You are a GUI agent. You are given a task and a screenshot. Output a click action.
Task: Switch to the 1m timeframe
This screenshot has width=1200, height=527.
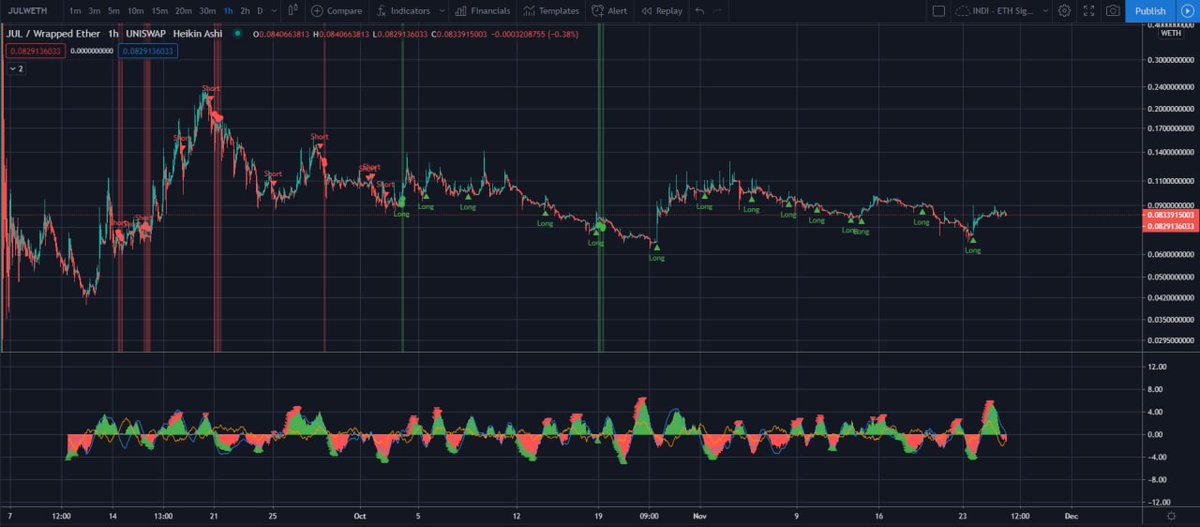[75, 11]
